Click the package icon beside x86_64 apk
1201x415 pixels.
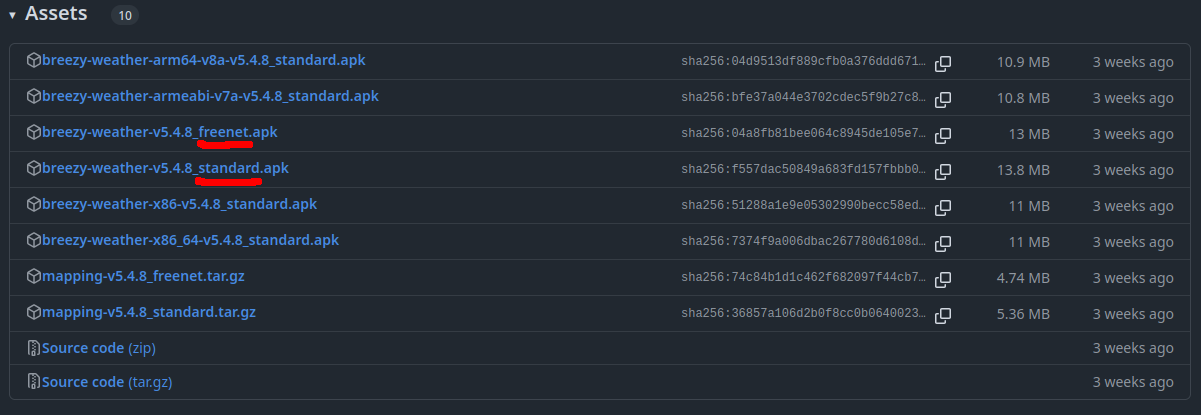coord(34,240)
